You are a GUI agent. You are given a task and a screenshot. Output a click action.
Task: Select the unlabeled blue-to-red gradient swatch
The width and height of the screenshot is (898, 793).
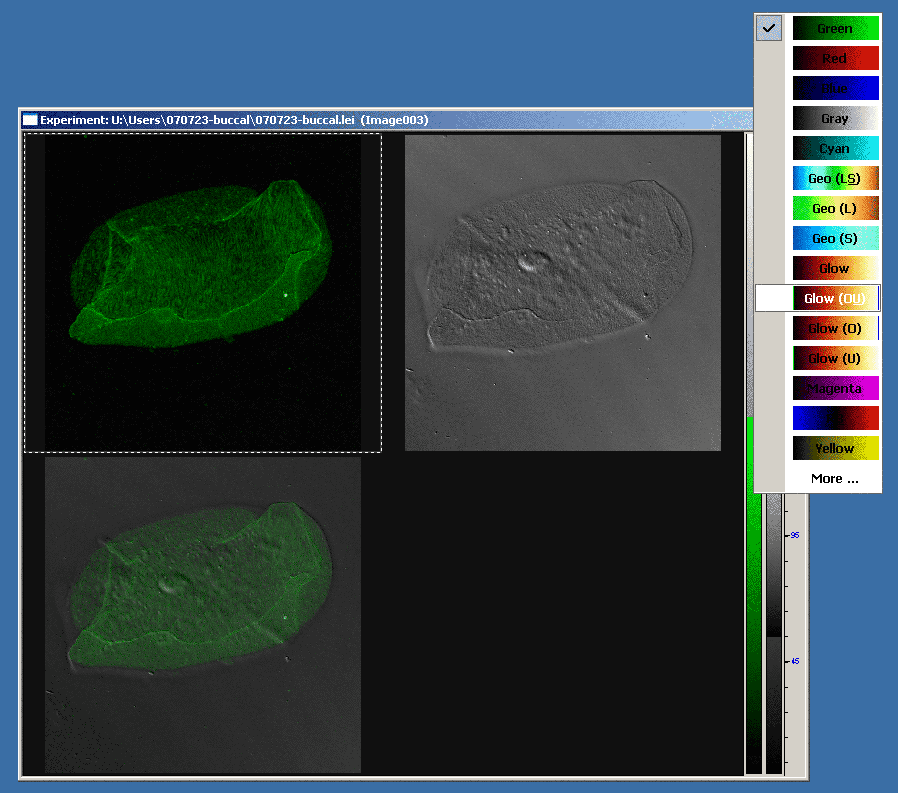coord(835,418)
